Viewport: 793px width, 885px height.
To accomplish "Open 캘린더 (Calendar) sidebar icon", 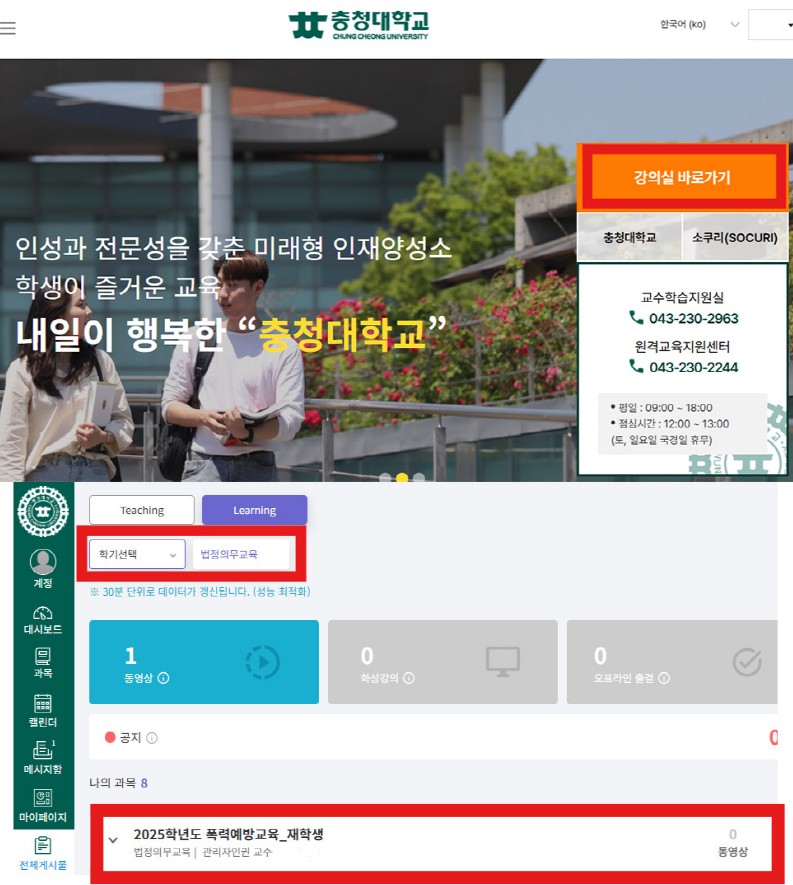I will pos(42,710).
